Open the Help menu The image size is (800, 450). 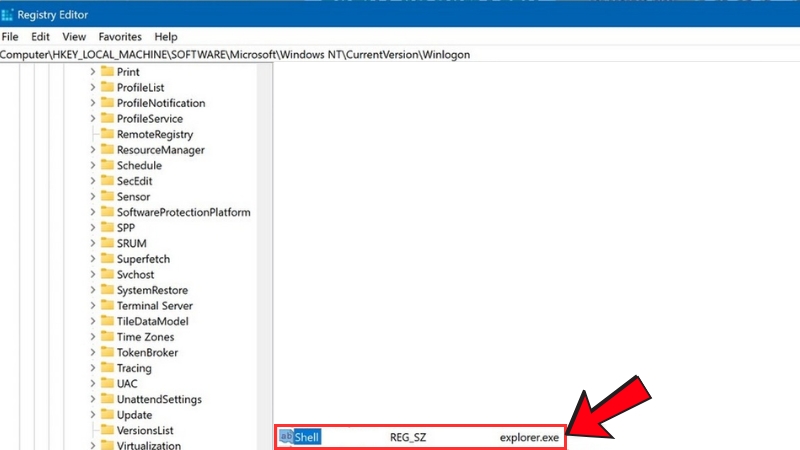(x=166, y=37)
